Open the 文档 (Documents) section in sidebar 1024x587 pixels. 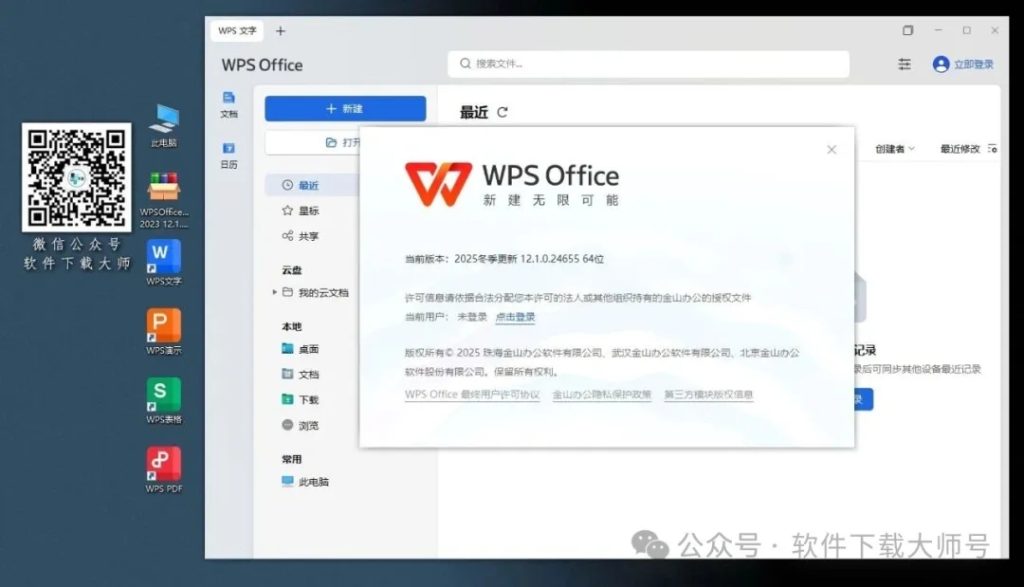tap(230, 101)
